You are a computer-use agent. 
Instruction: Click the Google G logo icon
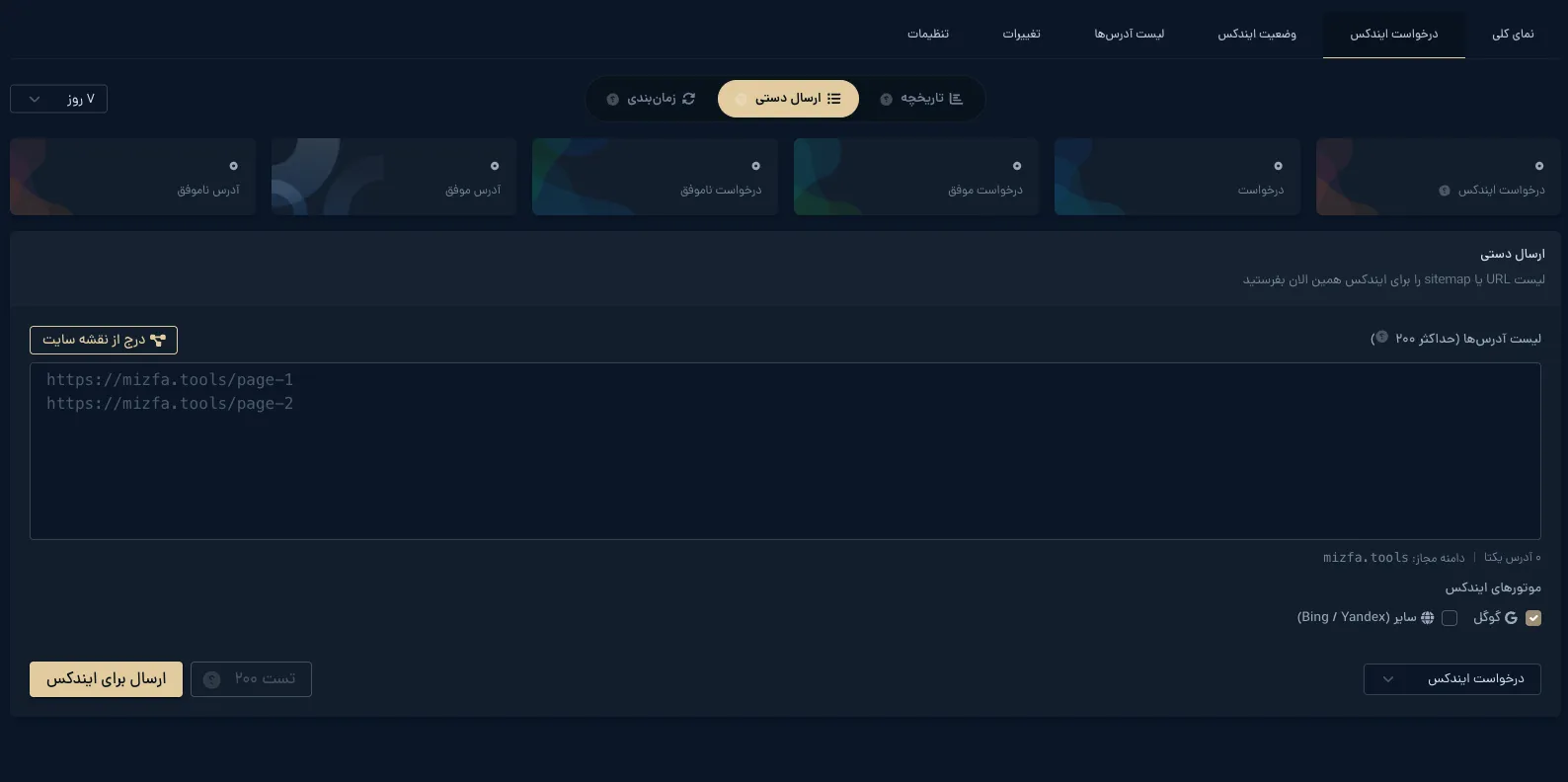coord(1511,618)
